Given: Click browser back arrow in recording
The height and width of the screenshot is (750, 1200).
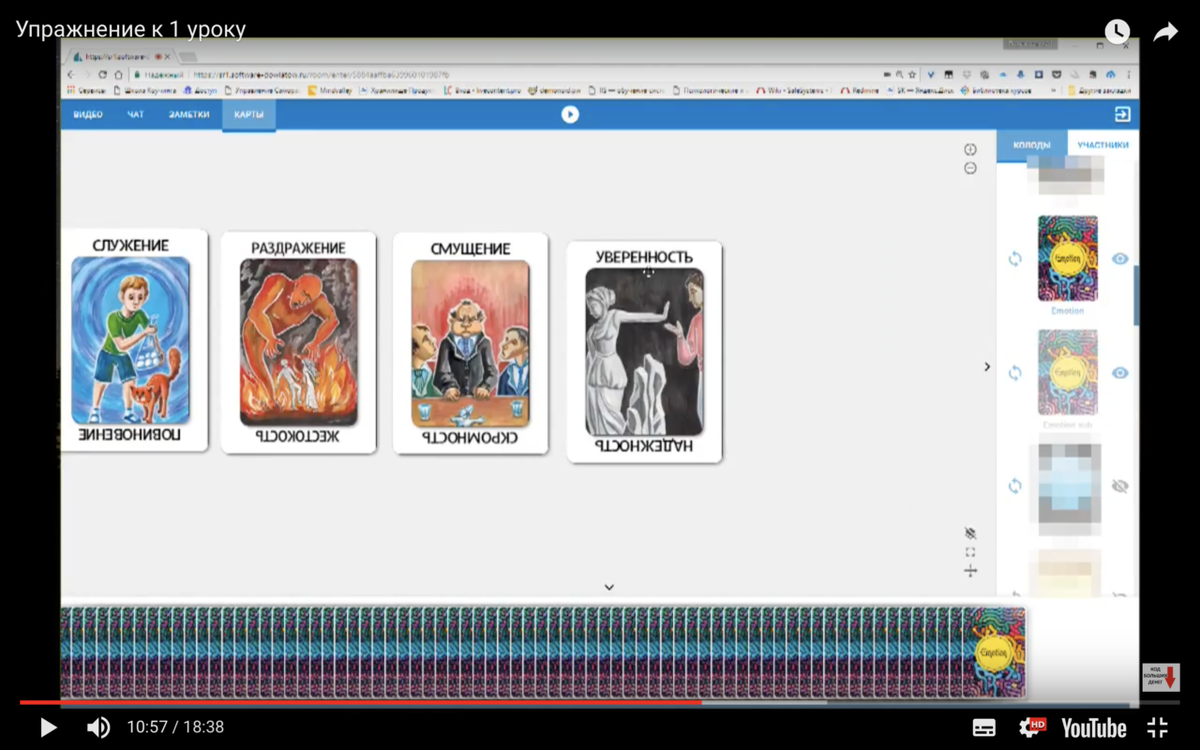Looking at the screenshot, I should pyautogui.click(x=71, y=74).
